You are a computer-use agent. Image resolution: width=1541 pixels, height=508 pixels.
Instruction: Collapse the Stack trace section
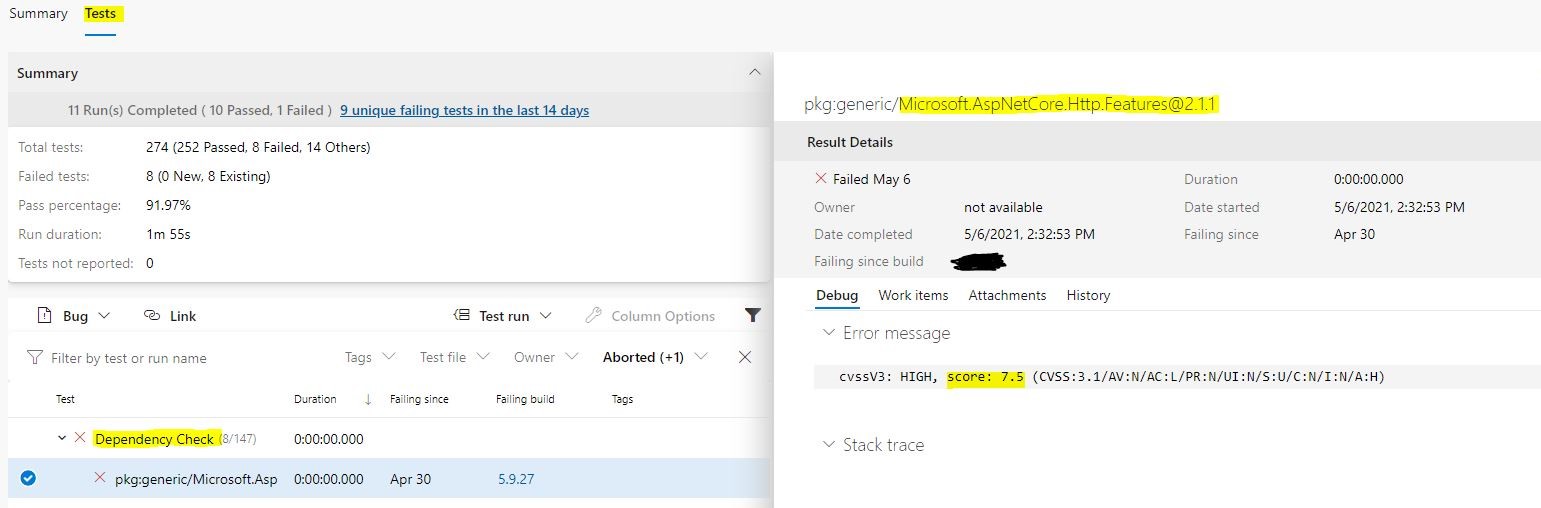coord(828,445)
